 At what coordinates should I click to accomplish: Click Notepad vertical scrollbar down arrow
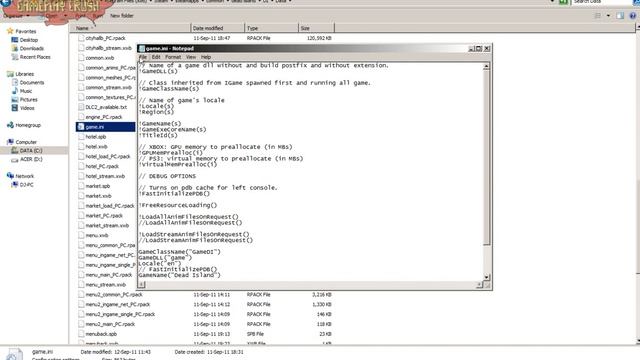(487, 277)
